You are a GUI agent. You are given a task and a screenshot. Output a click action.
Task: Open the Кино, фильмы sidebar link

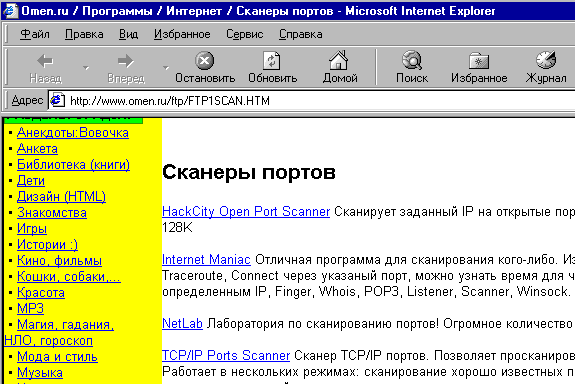pos(59,260)
